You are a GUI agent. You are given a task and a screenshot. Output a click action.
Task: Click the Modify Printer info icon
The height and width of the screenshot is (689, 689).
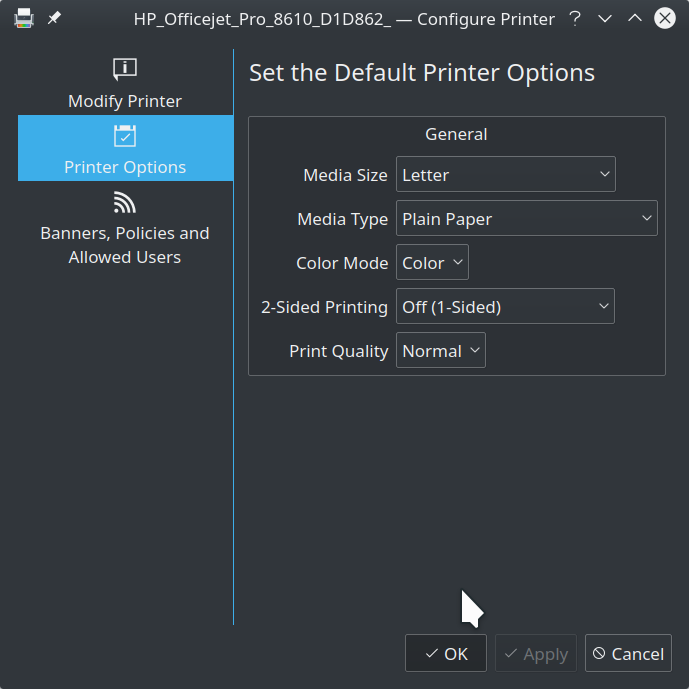(125, 69)
